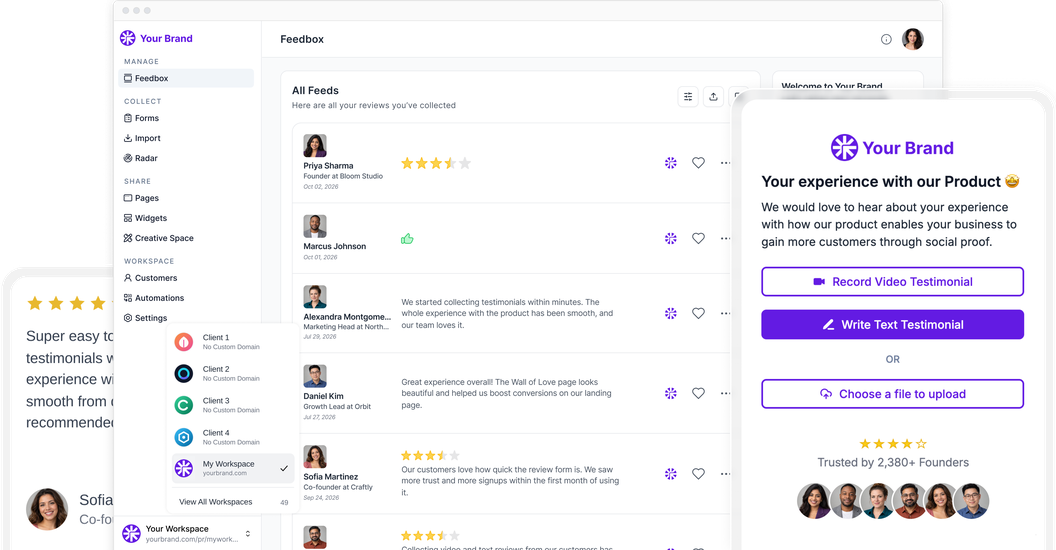Open Automations in the sidebar

(x=154, y=298)
